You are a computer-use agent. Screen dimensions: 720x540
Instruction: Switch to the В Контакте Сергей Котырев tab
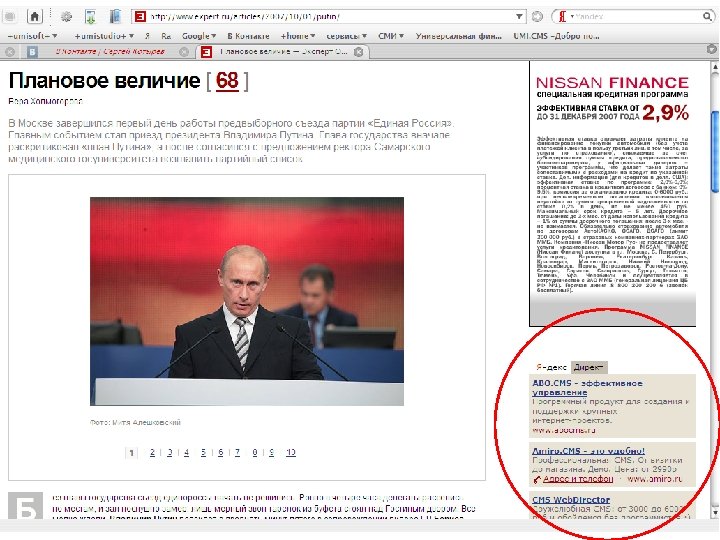110,51
